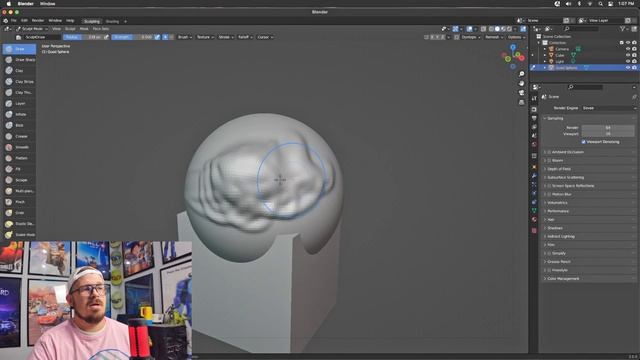Image resolution: width=640 pixels, height=360 pixels.
Task: Open the Brush dropdown in header
Action: (x=184, y=37)
